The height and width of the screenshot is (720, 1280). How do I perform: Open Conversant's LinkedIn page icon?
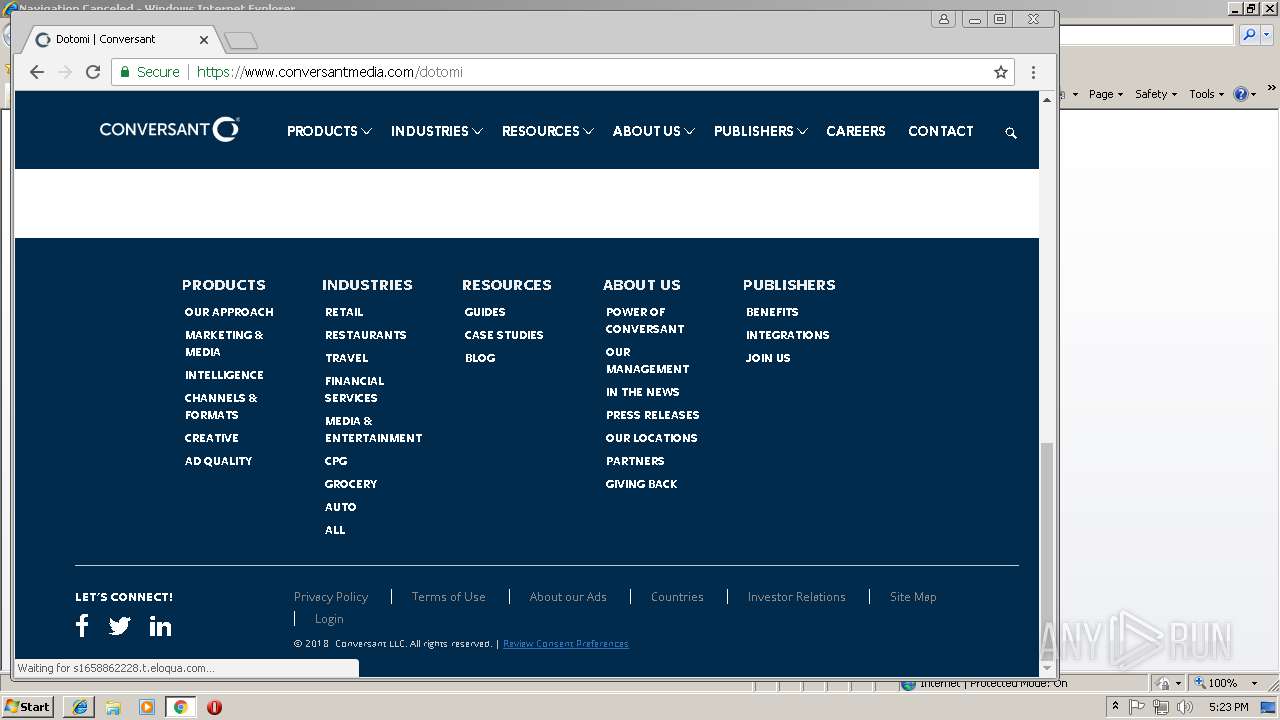pyautogui.click(x=160, y=626)
